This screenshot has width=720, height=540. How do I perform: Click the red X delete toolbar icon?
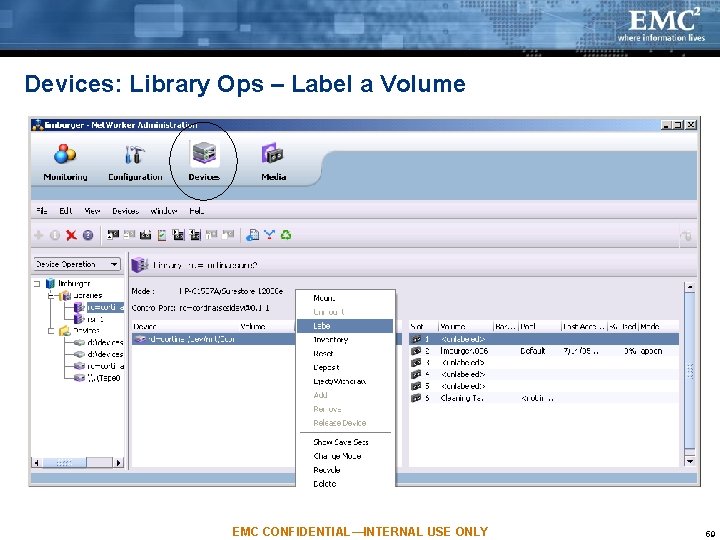(x=71, y=235)
